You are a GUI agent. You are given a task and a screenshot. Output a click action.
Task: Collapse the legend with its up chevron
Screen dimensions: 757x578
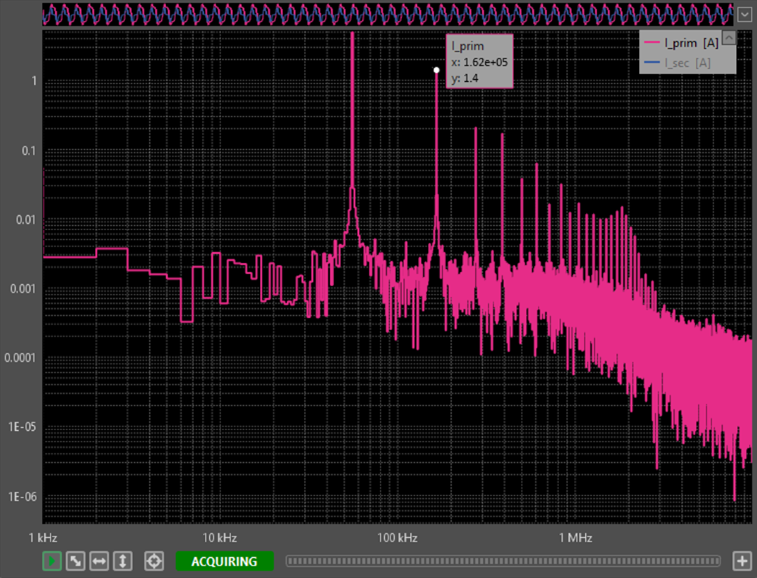click(x=728, y=37)
